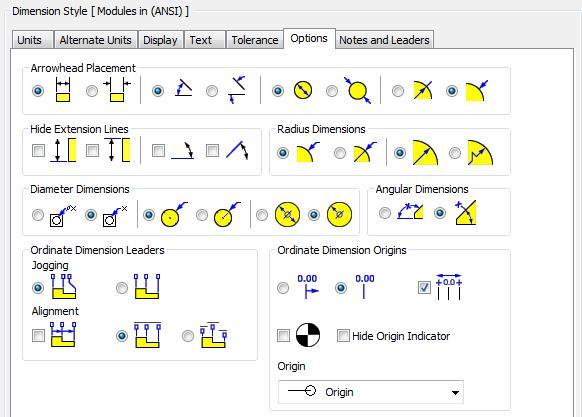Click the linear arrows-inside placement icon
Screen dimensions: 582x417
(63, 89)
